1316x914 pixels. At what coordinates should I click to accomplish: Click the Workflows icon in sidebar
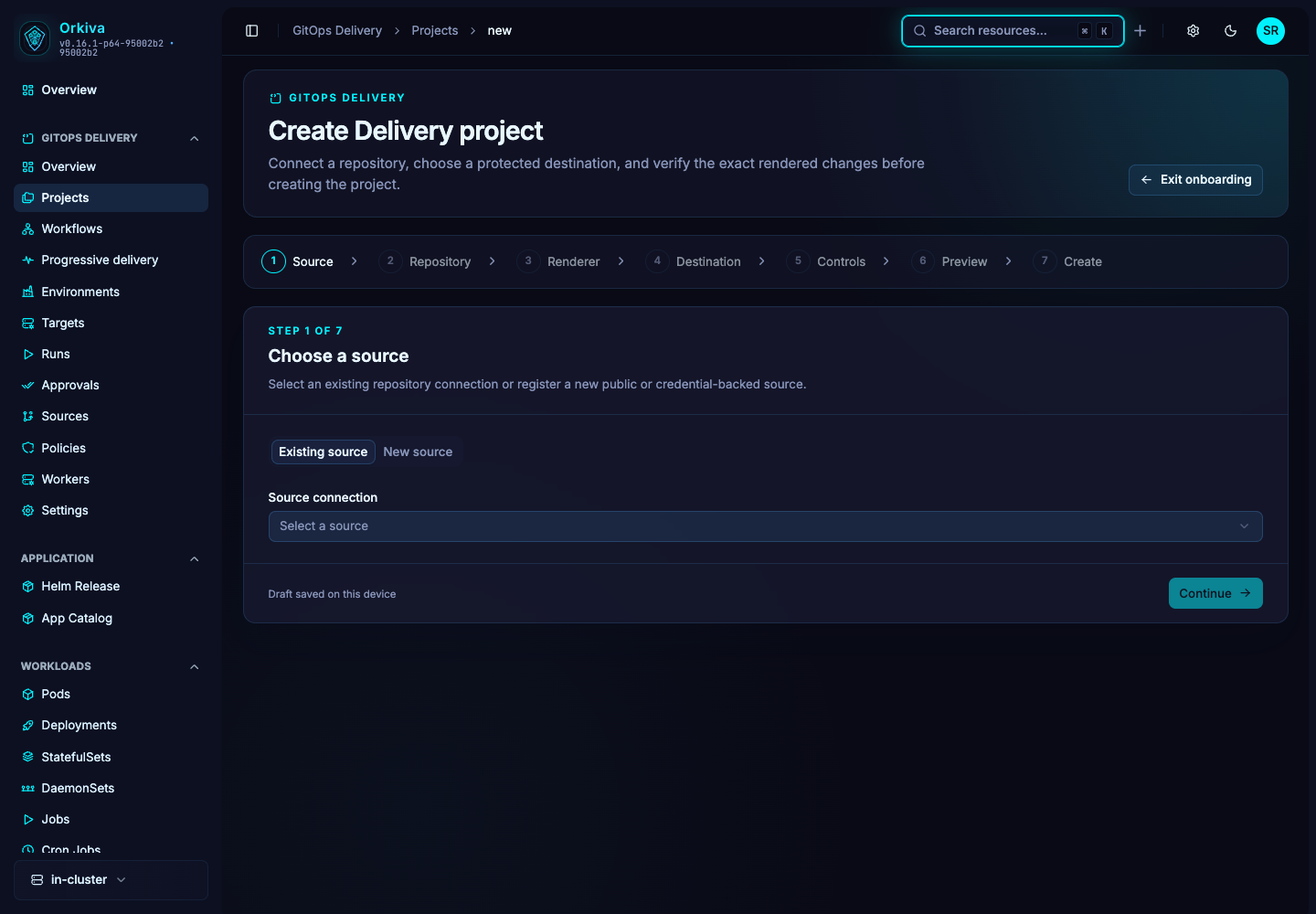[x=28, y=229]
